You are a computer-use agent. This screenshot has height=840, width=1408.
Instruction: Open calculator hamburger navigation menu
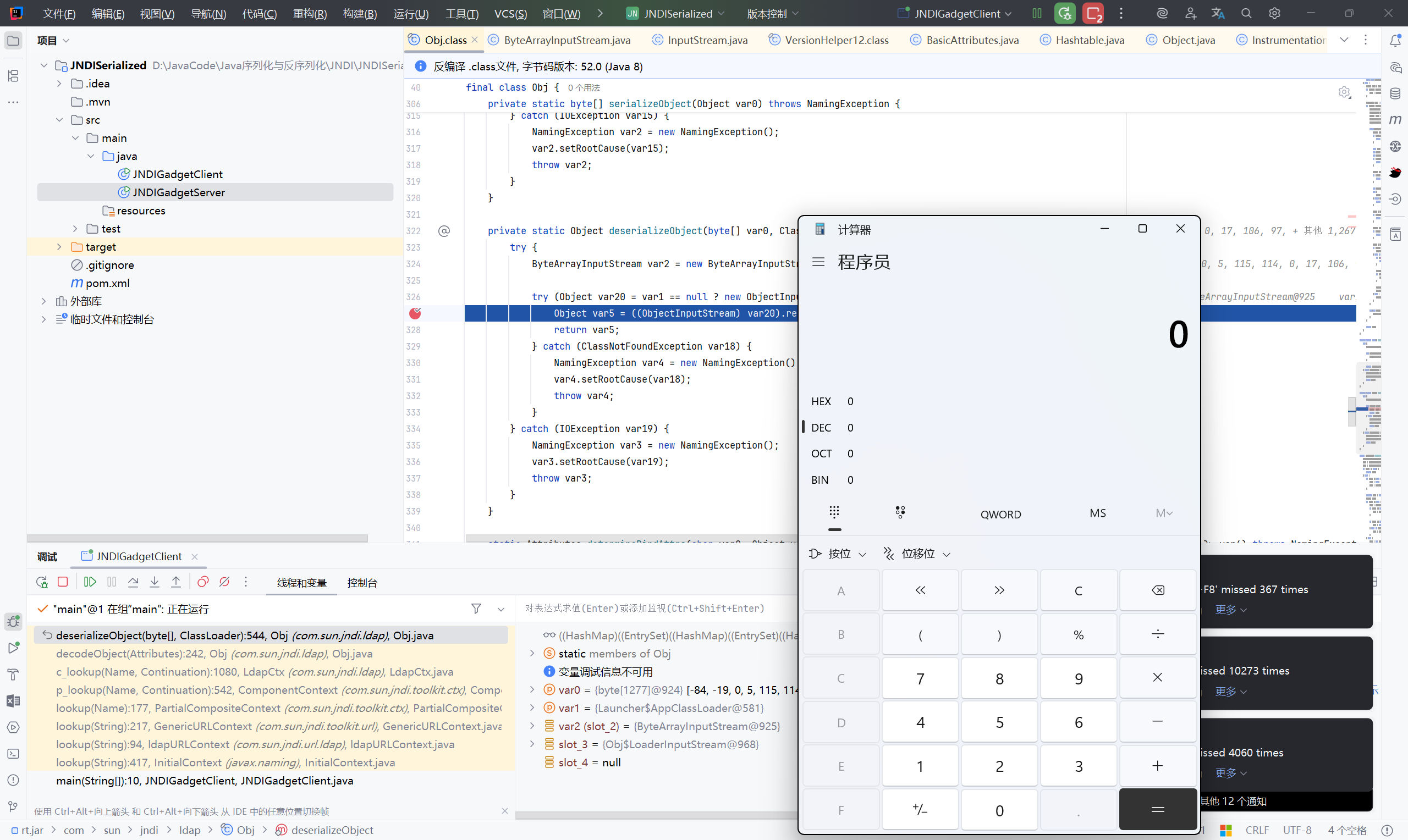818,262
